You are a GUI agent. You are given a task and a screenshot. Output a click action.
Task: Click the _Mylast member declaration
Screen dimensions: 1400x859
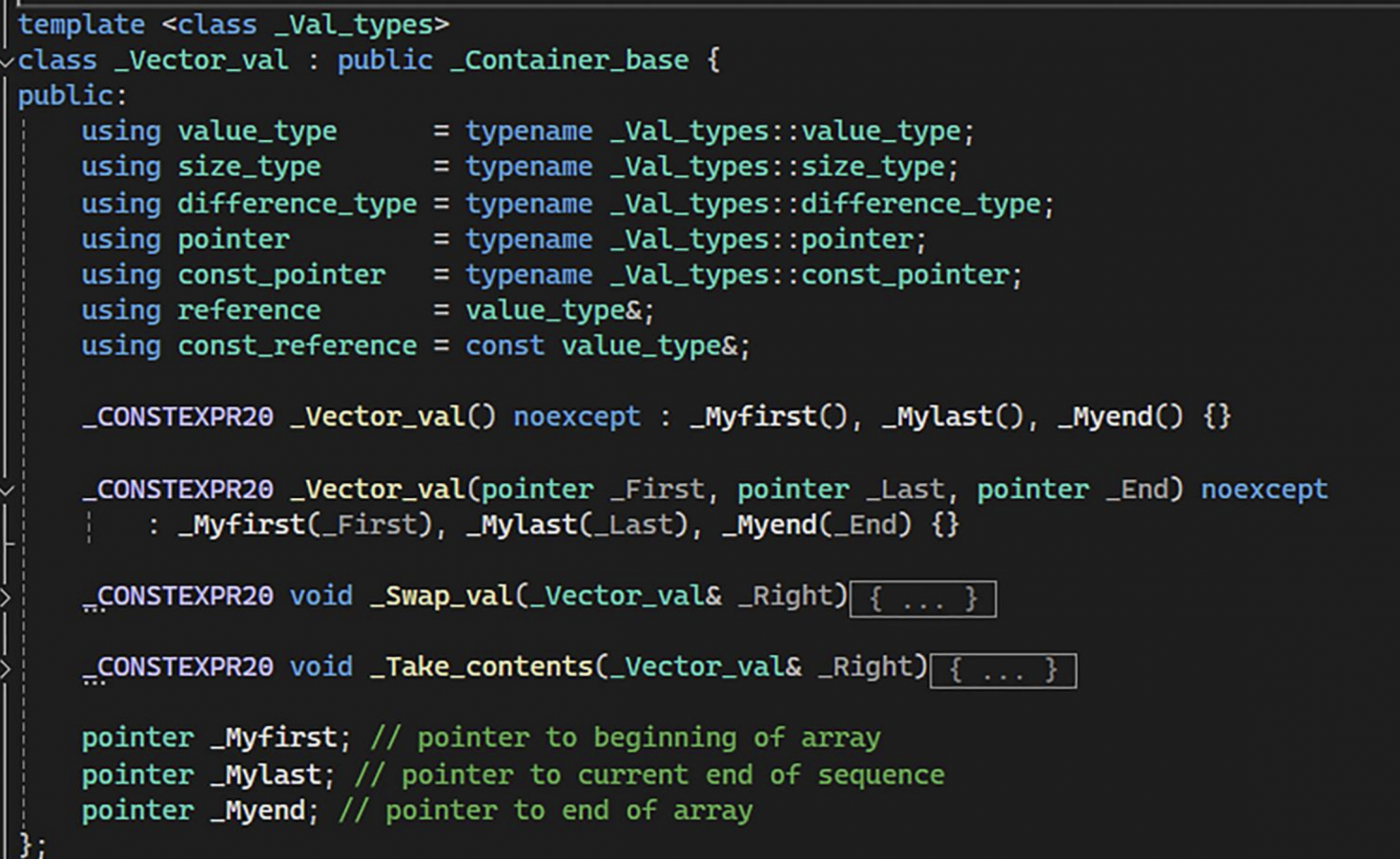tap(265, 775)
